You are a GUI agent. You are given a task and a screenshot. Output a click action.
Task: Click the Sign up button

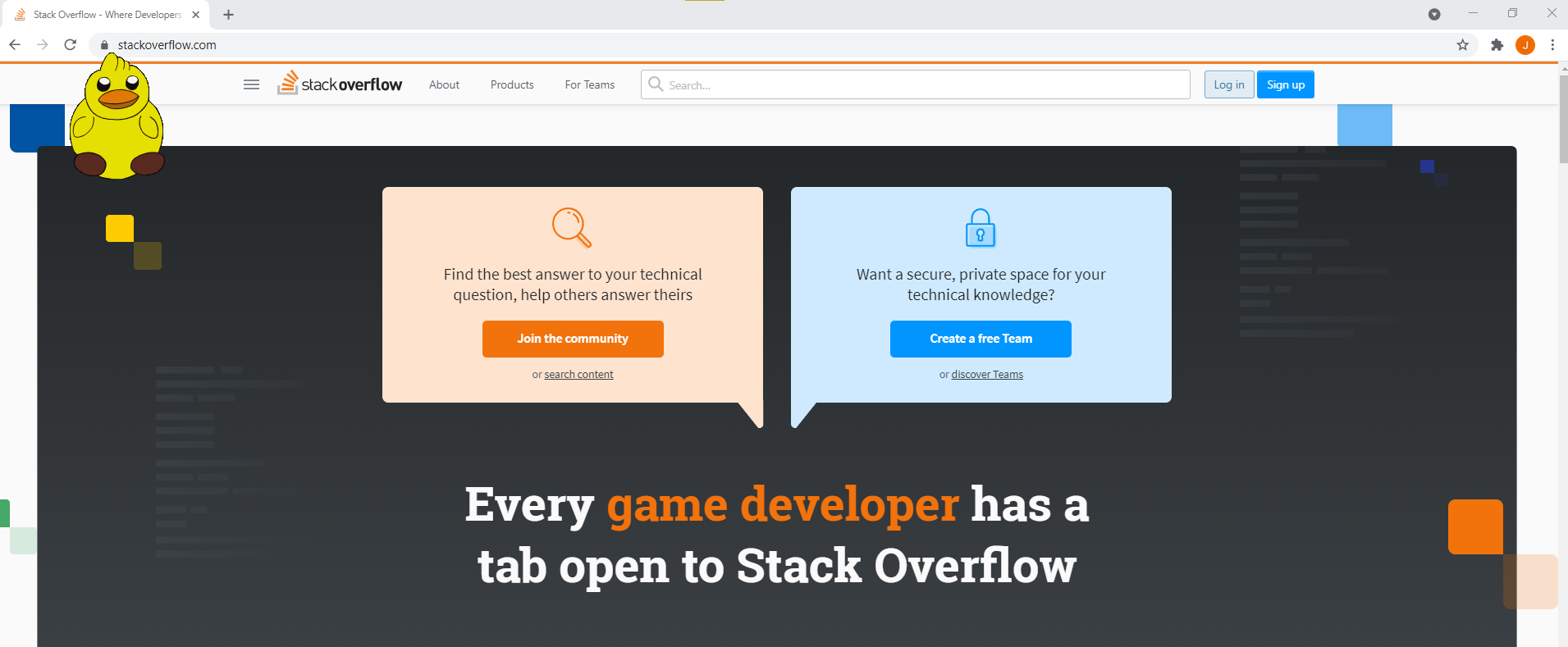1286,84
